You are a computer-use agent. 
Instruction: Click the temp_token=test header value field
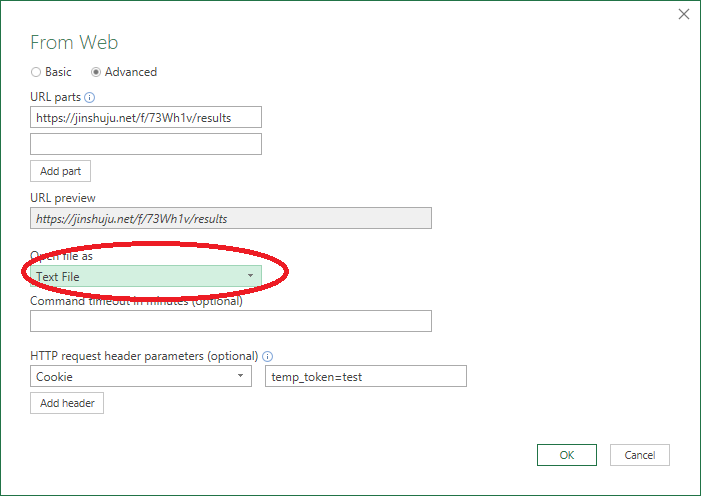pyautogui.click(x=366, y=376)
